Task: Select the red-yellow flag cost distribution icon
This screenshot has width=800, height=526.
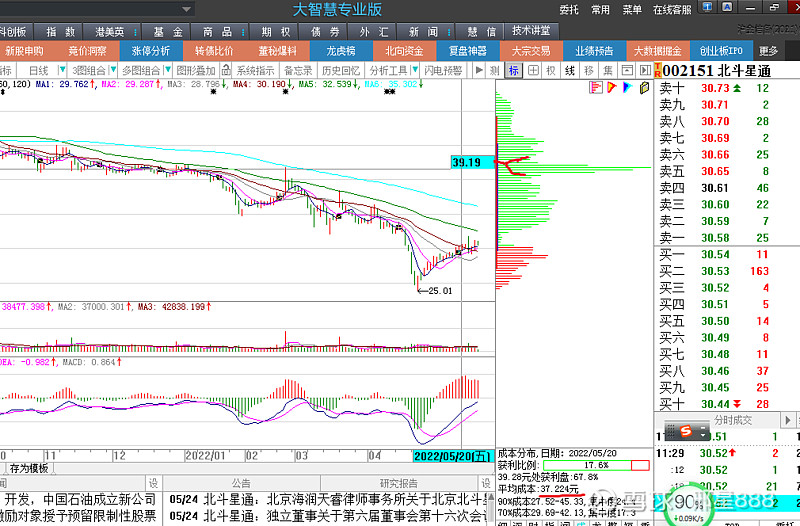Action: coord(612,88)
